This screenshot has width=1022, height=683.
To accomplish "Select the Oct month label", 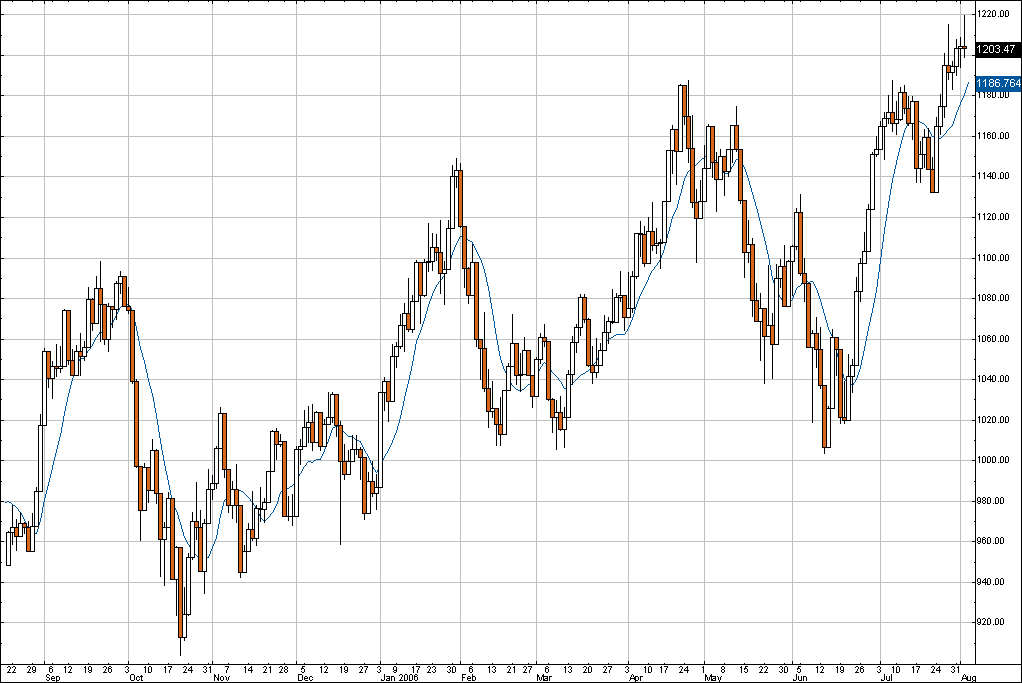I will click(x=136, y=678).
